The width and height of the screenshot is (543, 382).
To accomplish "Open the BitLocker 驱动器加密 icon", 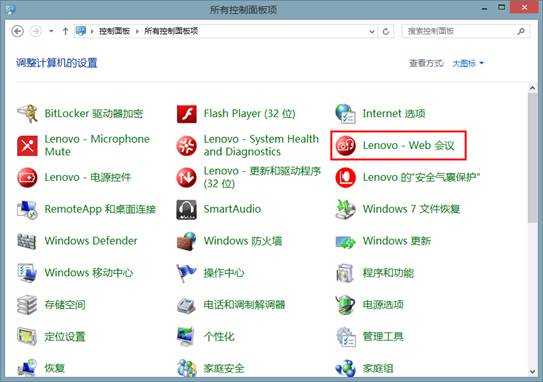I will click(x=27, y=114).
